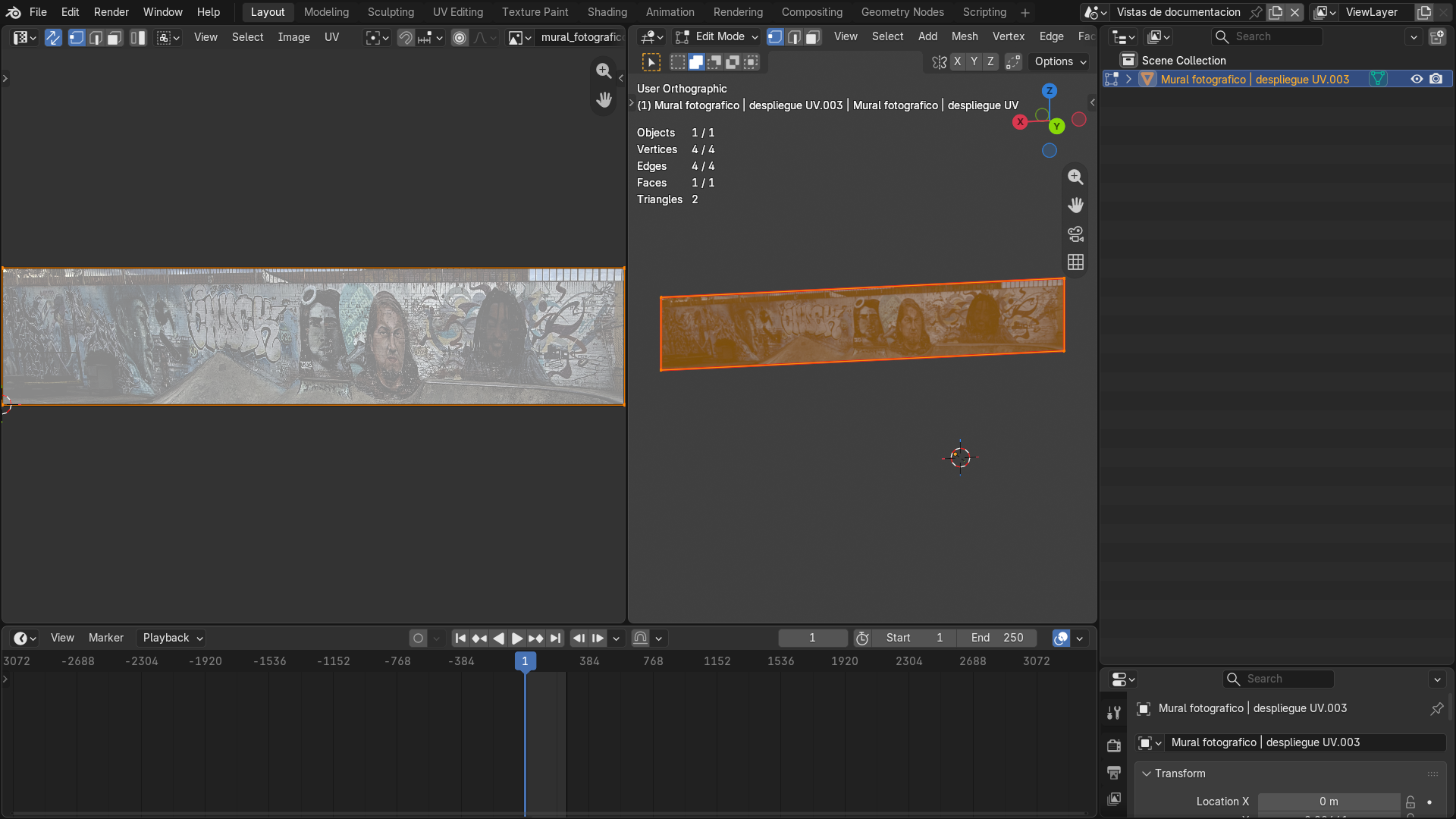1456x819 pixels.
Task: Select the pan hand tool in UV editor
Action: pyautogui.click(x=604, y=99)
